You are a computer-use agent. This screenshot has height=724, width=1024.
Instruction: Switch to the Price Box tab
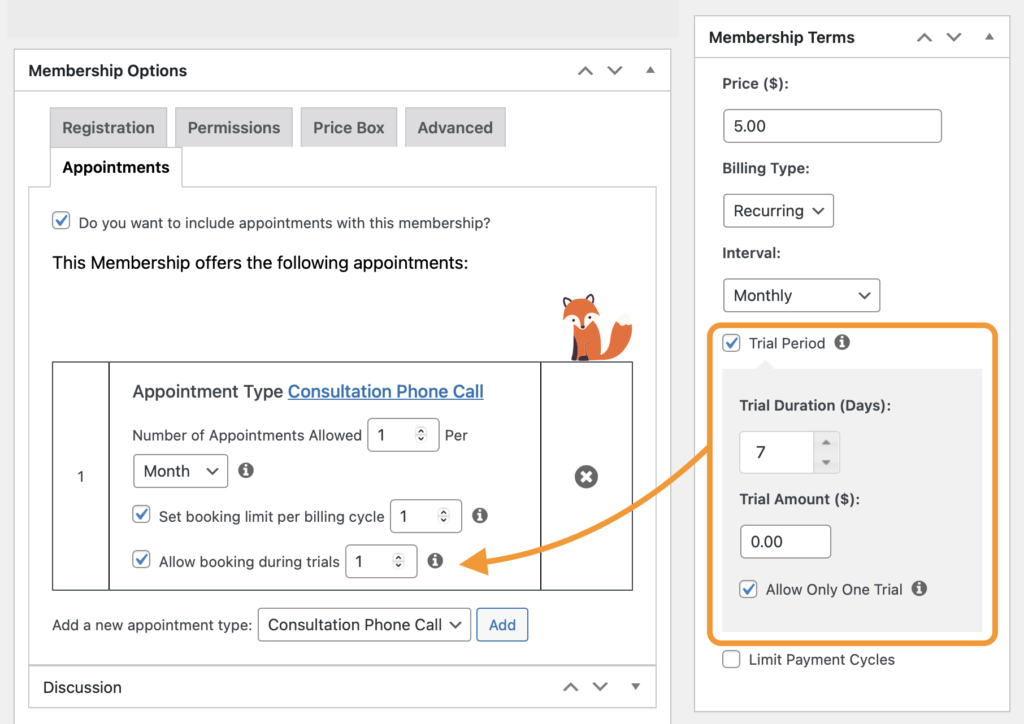pyautogui.click(x=349, y=127)
